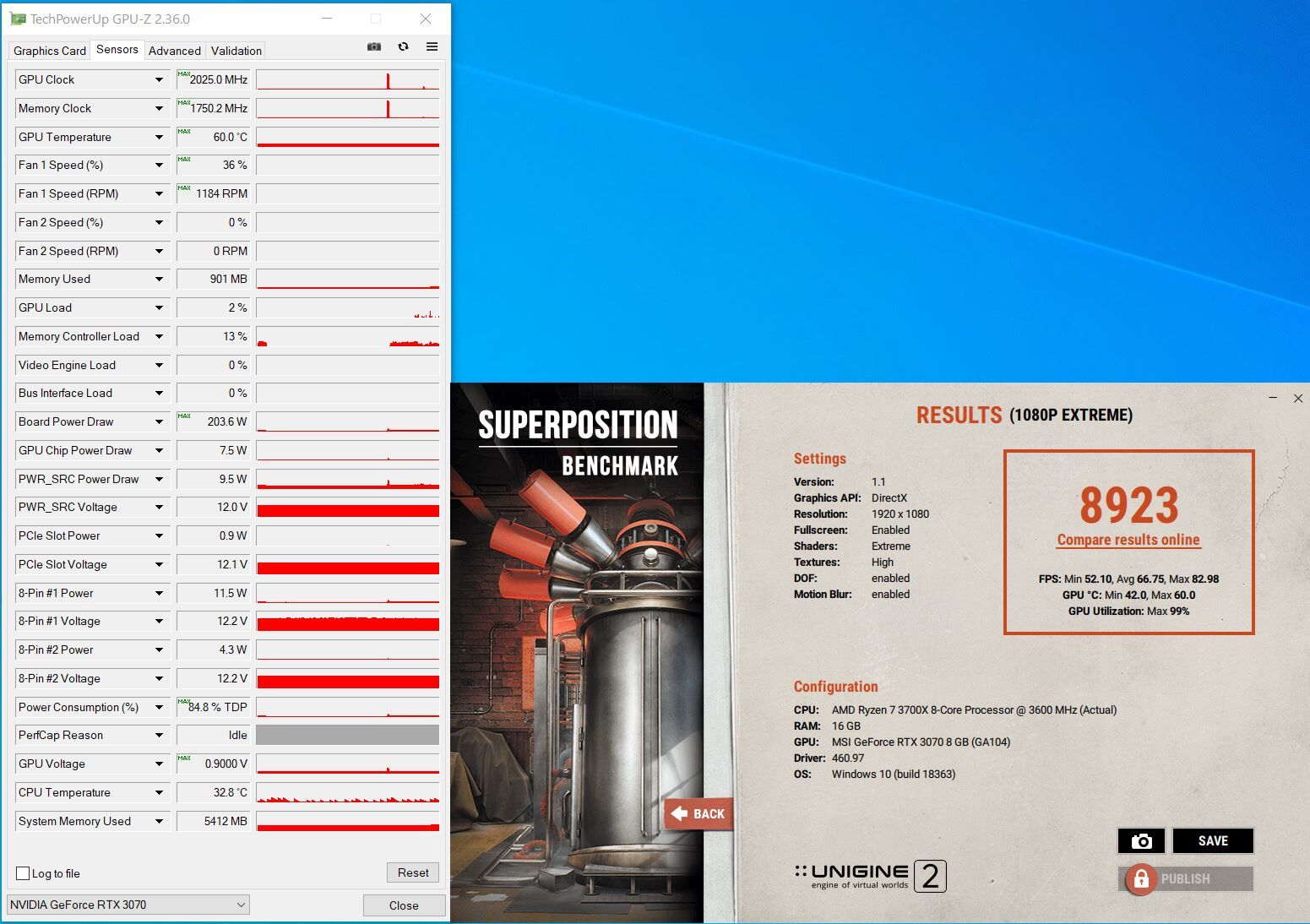Open PerfCap Reason dropdown

[x=159, y=735]
